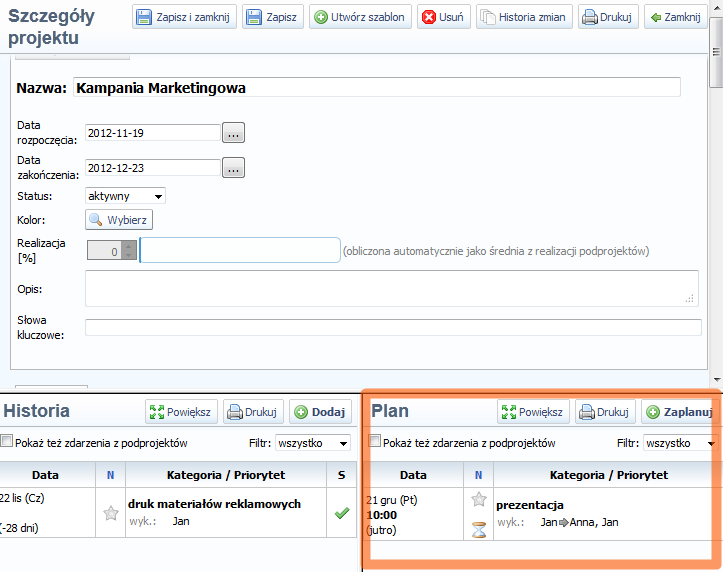Viewport: 723px width, 572px height.
Task: Toggle star on druk materiałów reklamowych row
Action: click(x=111, y=513)
